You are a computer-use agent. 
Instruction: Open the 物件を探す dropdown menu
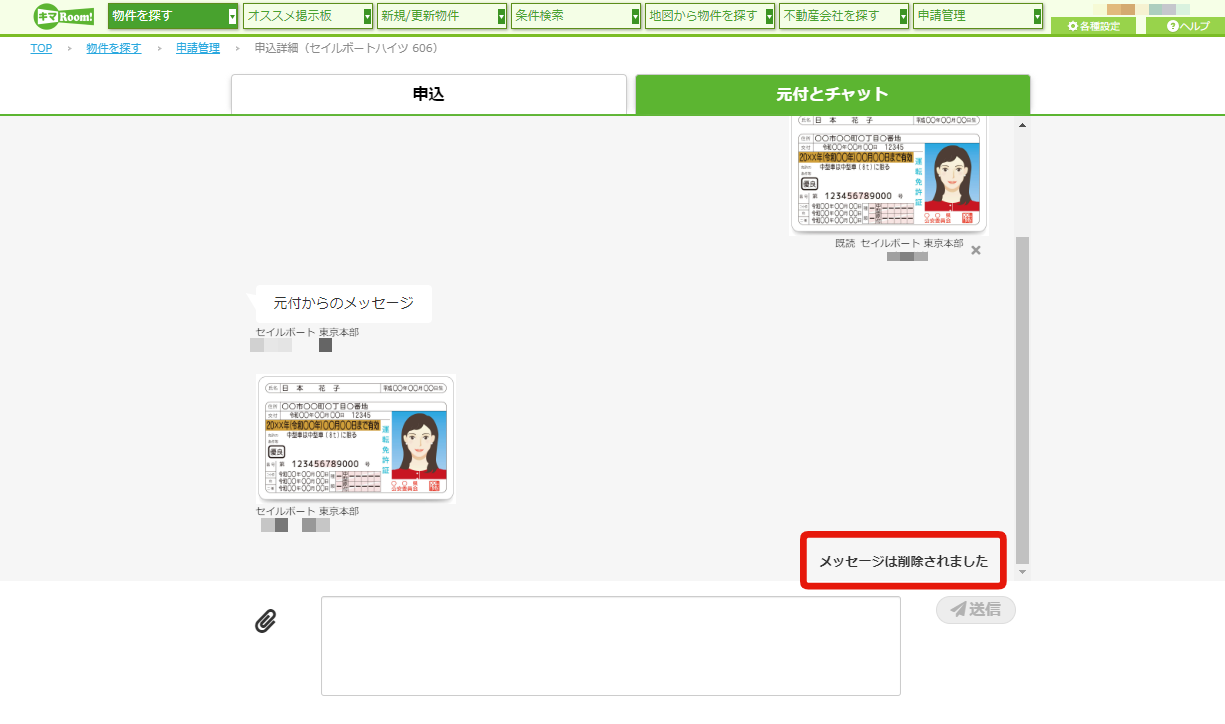pos(173,16)
